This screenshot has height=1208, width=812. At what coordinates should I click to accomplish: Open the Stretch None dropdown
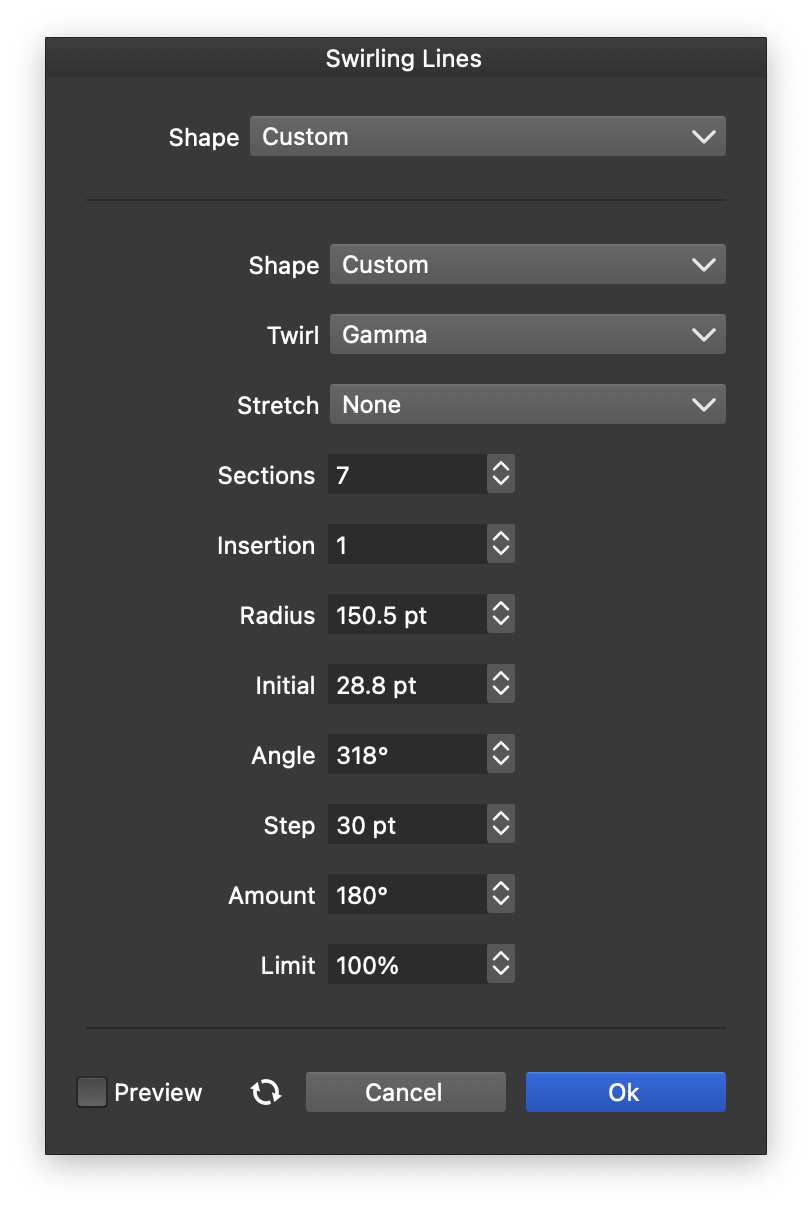527,405
